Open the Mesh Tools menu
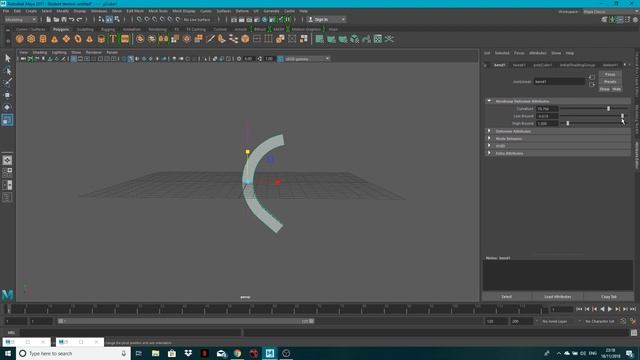 pyautogui.click(x=158, y=11)
